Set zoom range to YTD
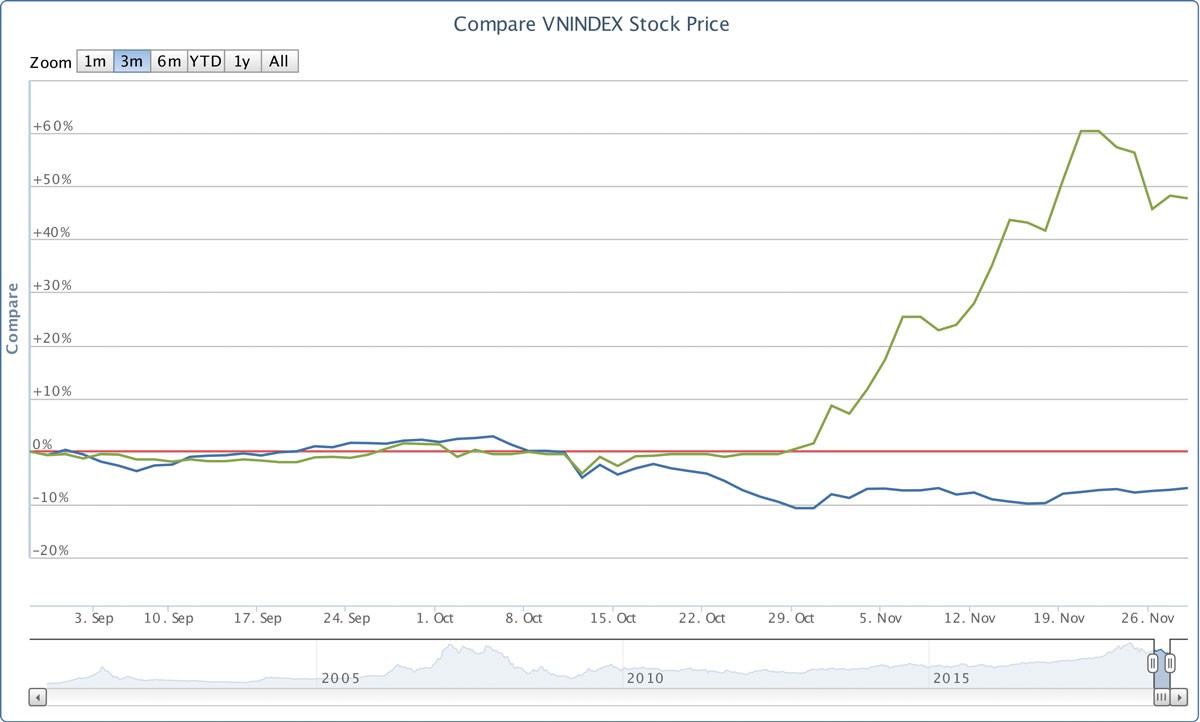1200x722 pixels. tap(206, 62)
